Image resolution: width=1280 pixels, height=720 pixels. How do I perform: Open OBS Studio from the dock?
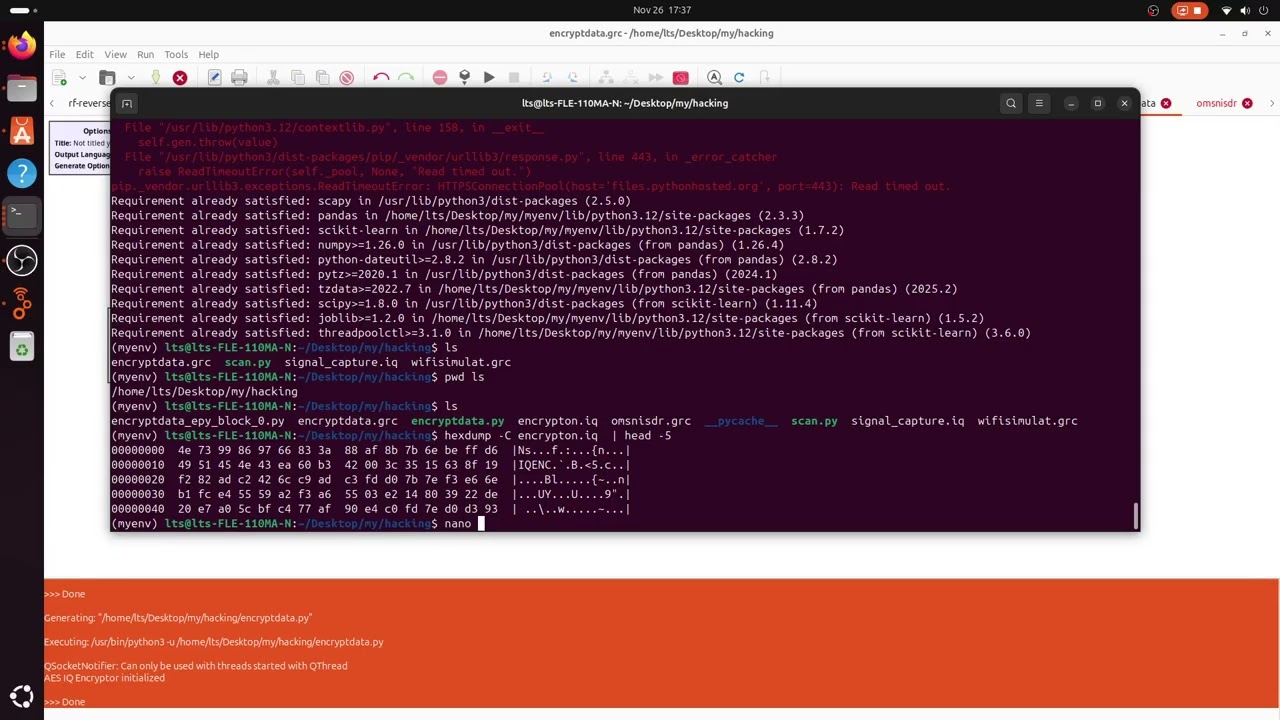21,261
